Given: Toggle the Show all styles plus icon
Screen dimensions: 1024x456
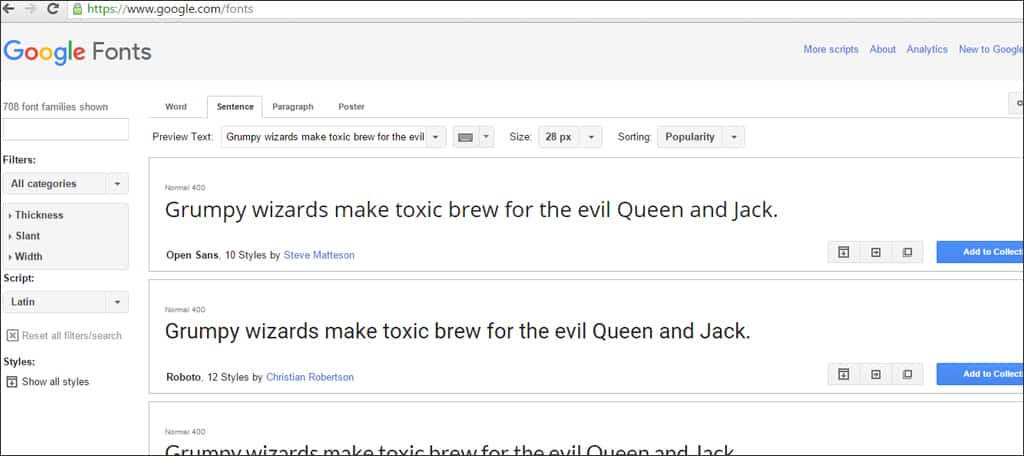Looking at the screenshot, I should [12, 382].
